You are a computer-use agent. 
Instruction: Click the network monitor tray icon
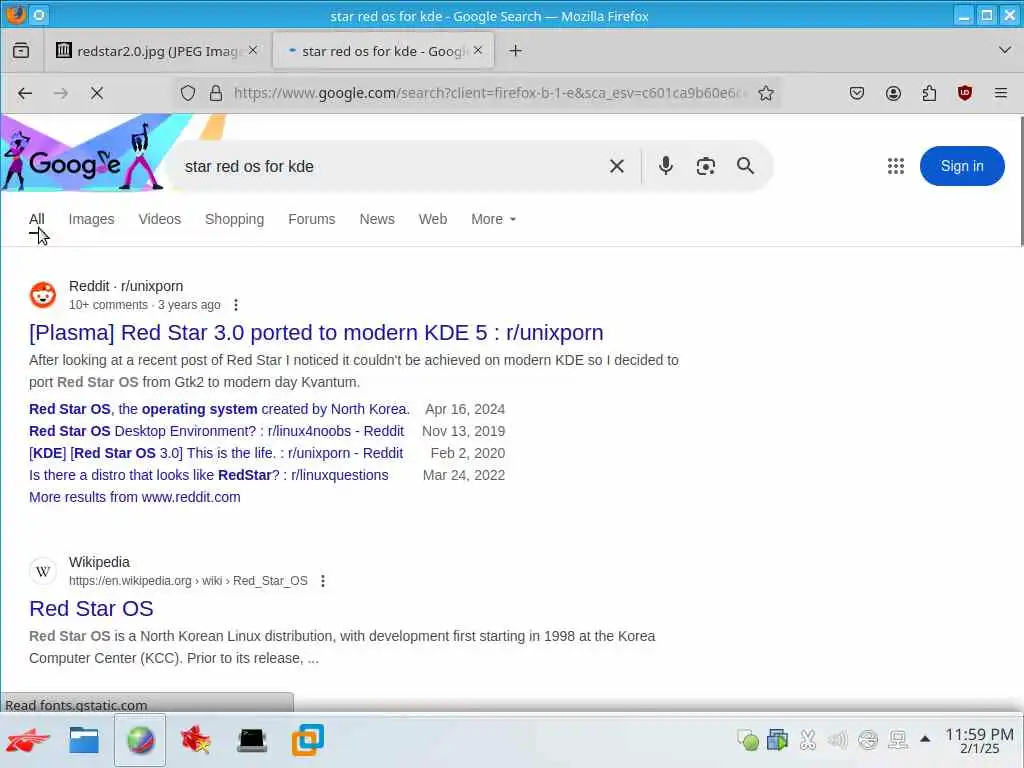click(x=898, y=739)
